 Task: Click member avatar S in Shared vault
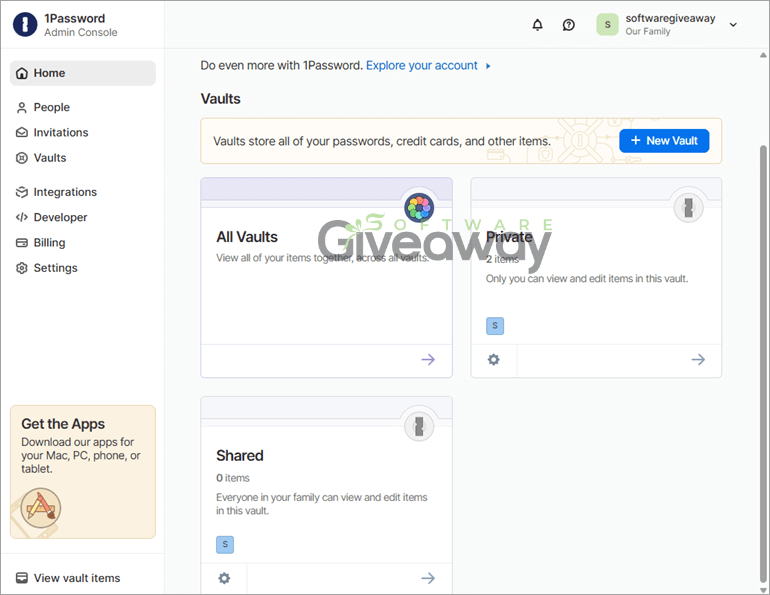(x=225, y=544)
